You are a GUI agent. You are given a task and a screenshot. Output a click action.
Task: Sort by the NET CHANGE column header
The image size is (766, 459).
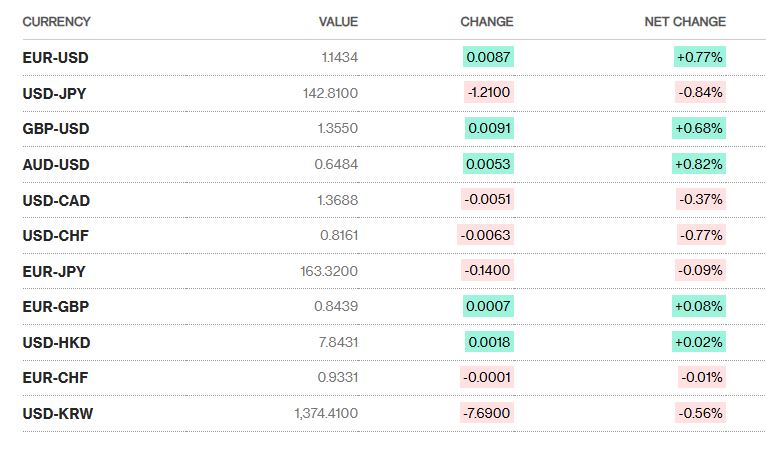click(685, 22)
